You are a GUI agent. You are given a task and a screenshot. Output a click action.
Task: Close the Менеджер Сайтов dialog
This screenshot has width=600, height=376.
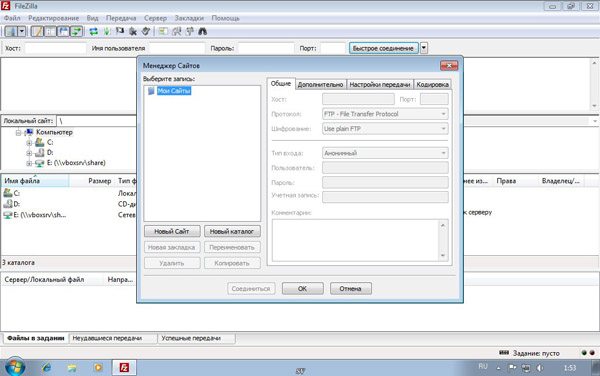point(449,65)
